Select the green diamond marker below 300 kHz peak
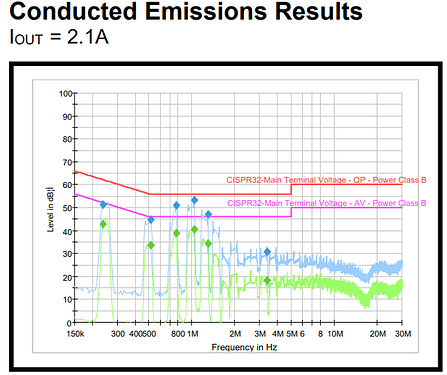 click(103, 224)
